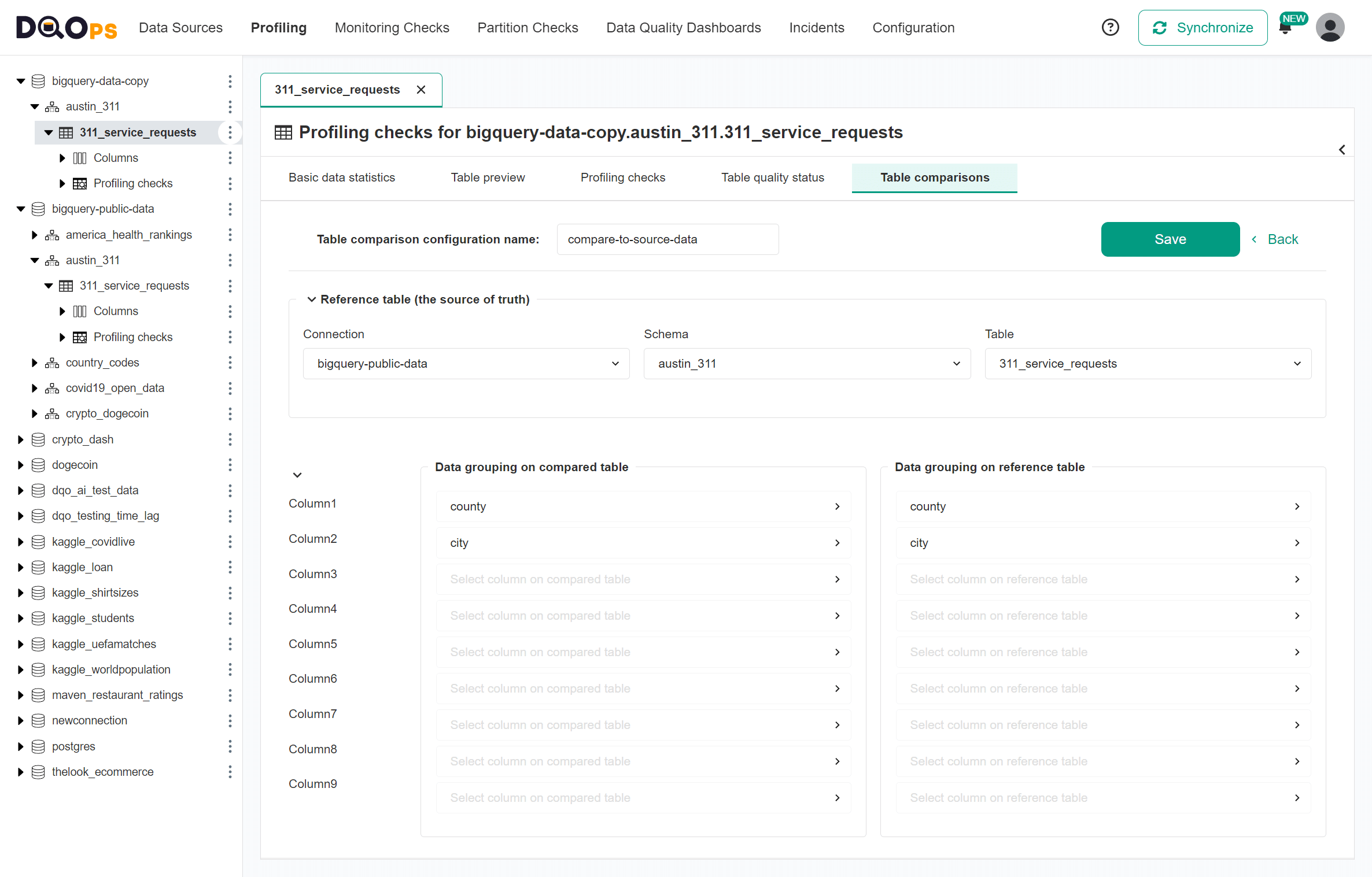Viewport: 1372px width, 877px height.
Task: Open the Incidents section
Action: click(x=816, y=28)
